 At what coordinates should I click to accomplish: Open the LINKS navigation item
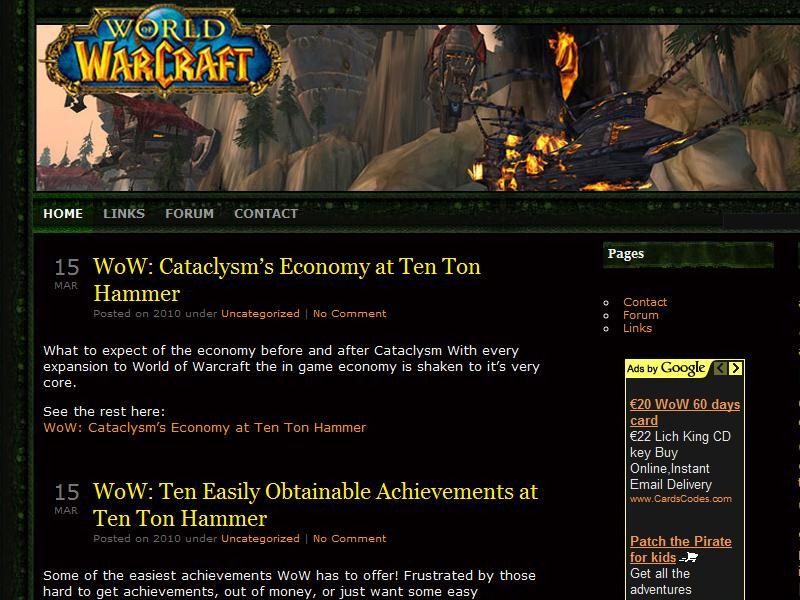(x=124, y=214)
